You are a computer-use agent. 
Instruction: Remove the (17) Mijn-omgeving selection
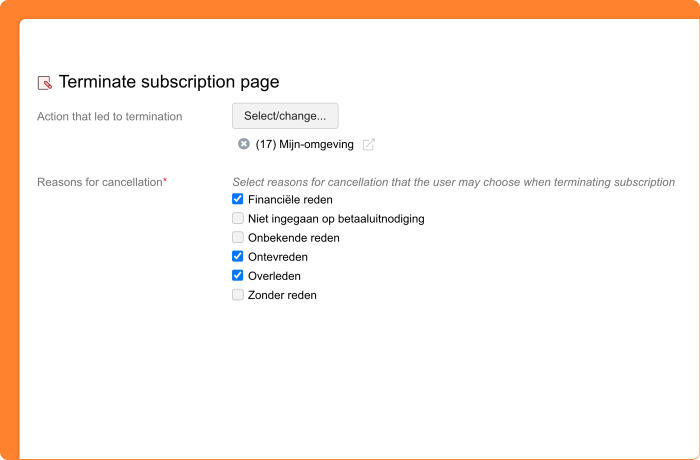click(x=243, y=144)
